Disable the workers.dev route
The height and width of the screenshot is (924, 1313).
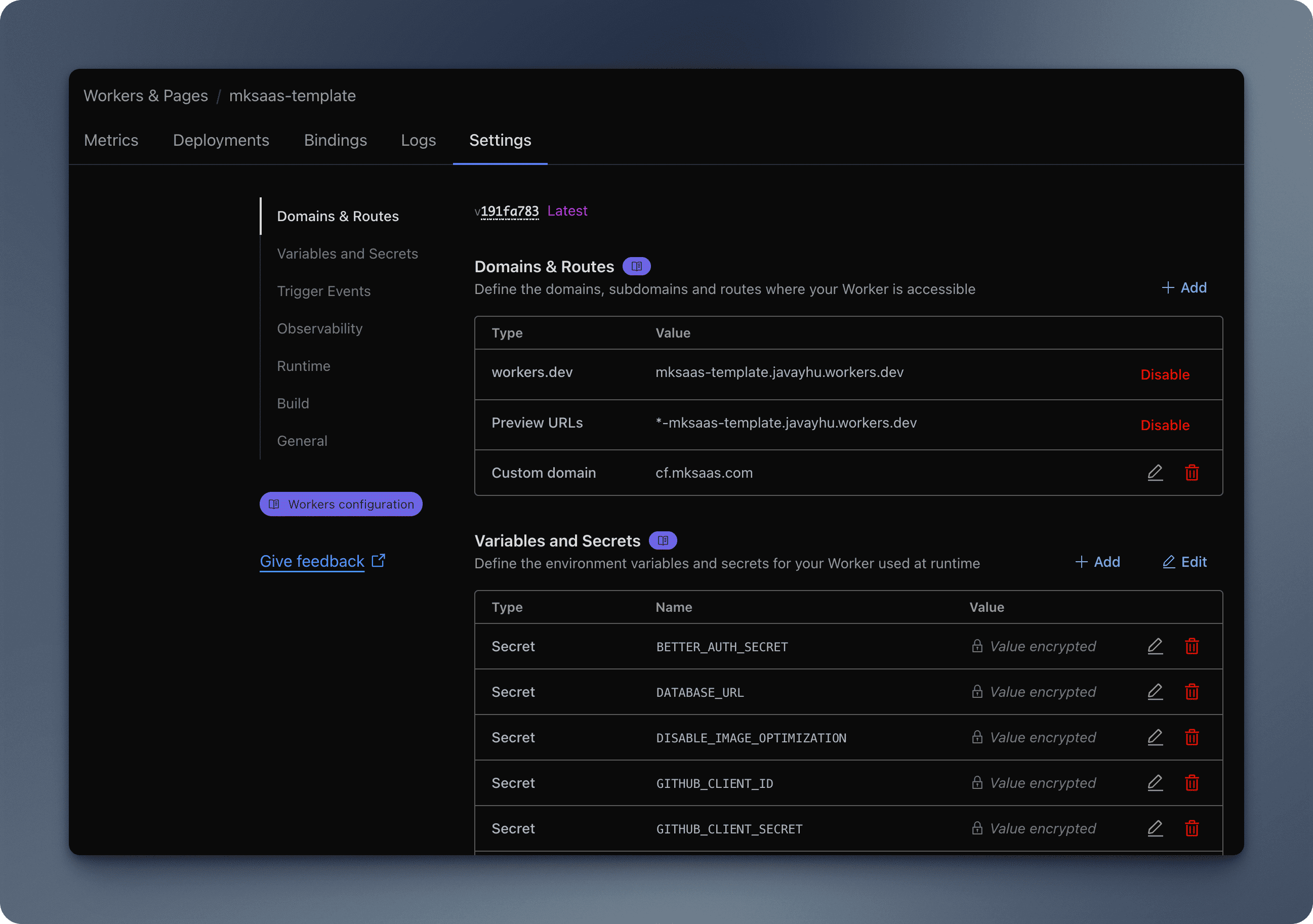pos(1164,374)
